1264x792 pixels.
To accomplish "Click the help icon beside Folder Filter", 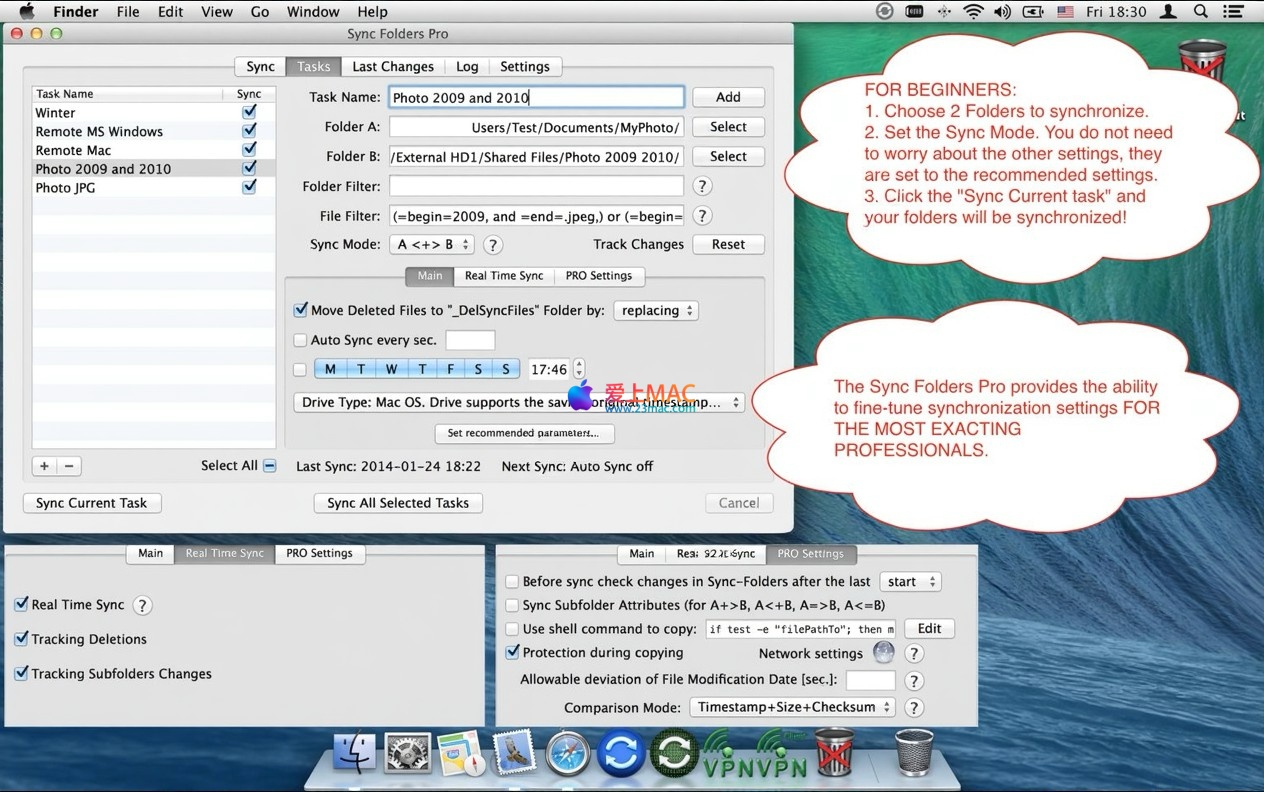I will pos(702,186).
